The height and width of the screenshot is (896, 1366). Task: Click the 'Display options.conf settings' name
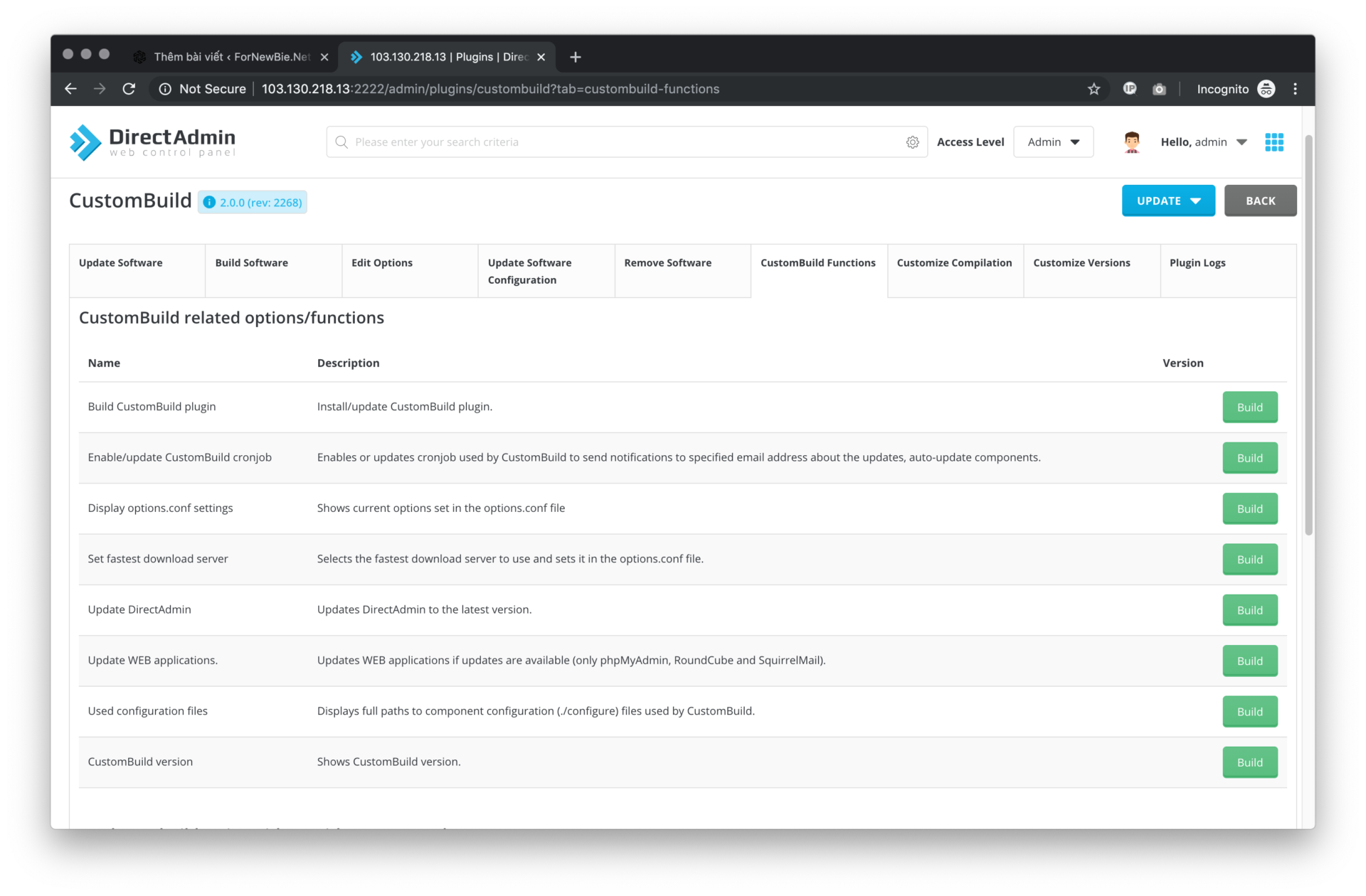point(160,508)
